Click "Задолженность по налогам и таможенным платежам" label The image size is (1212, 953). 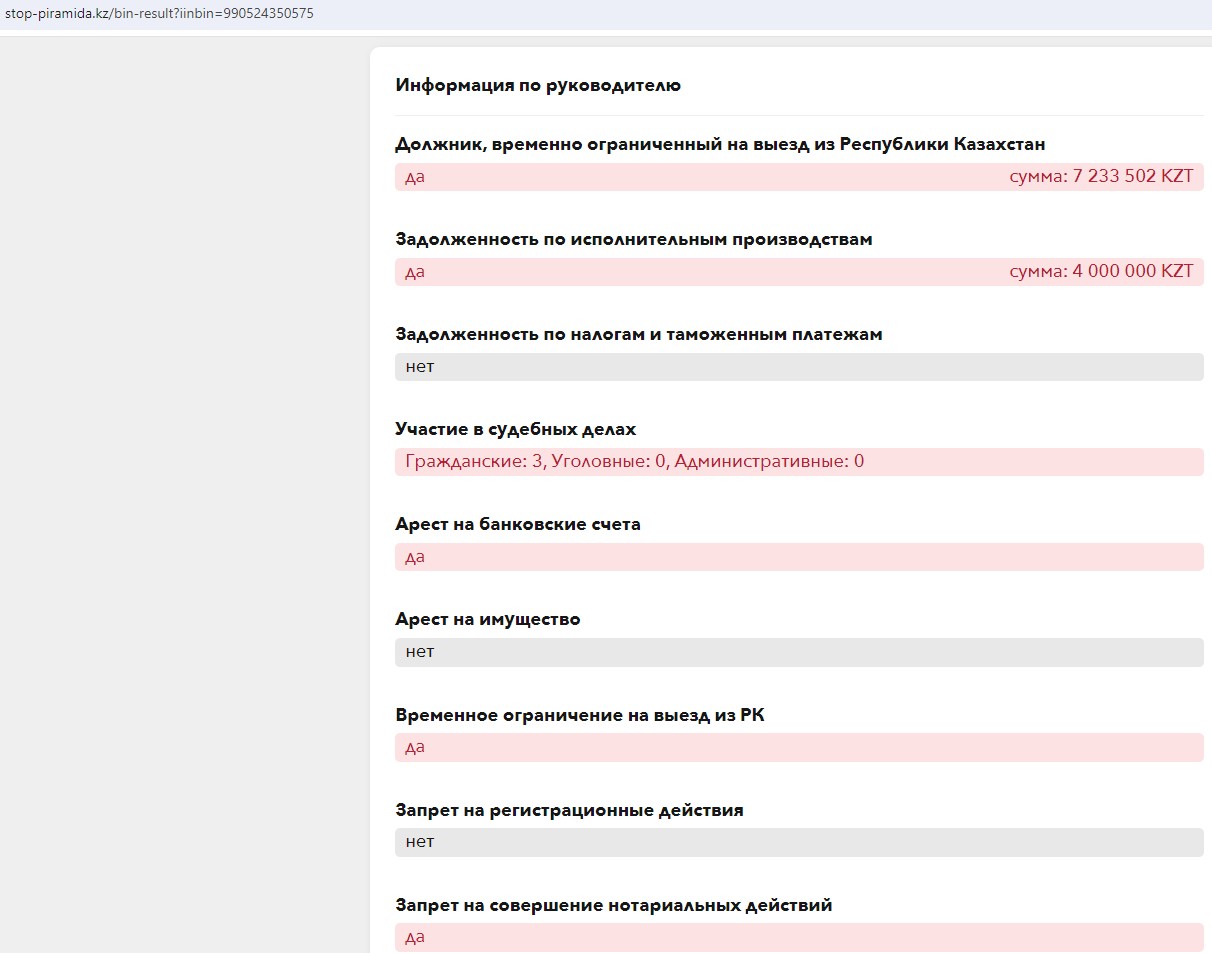point(639,334)
